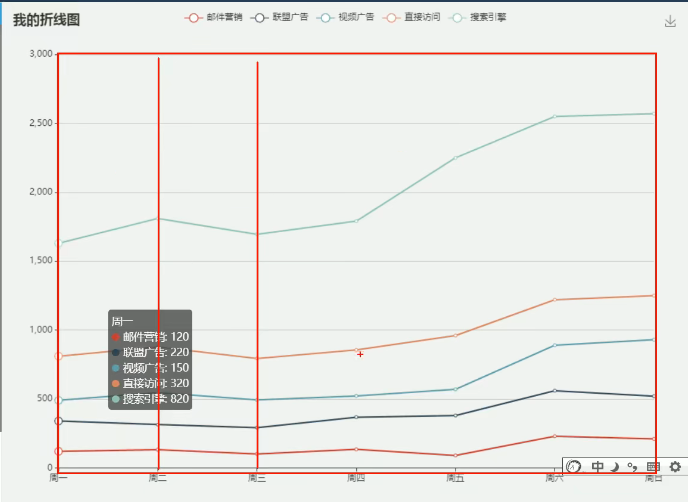Image resolution: width=688 pixels, height=502 pixels.
Task: Click tooltip row 搜索引擎: 820
Action: point(150,398)
